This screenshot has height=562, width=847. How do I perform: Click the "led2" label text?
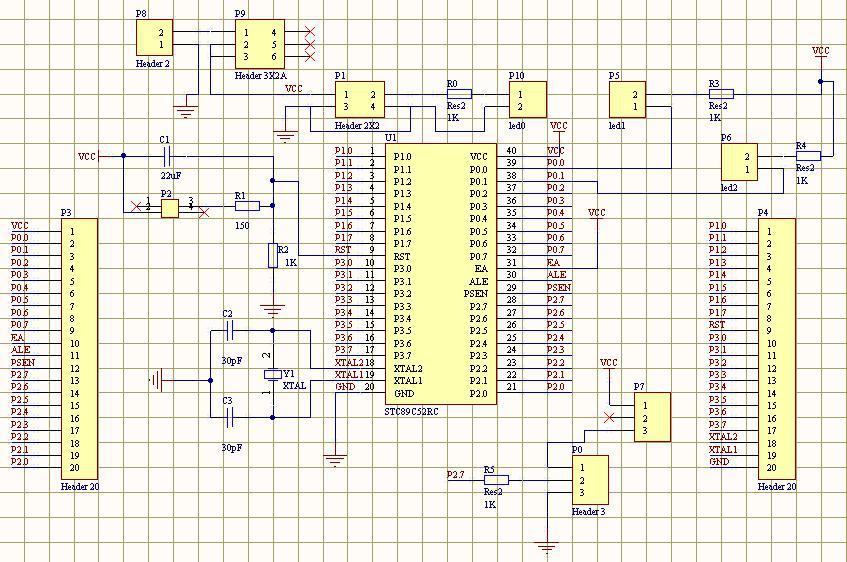[x=729, y=188]
